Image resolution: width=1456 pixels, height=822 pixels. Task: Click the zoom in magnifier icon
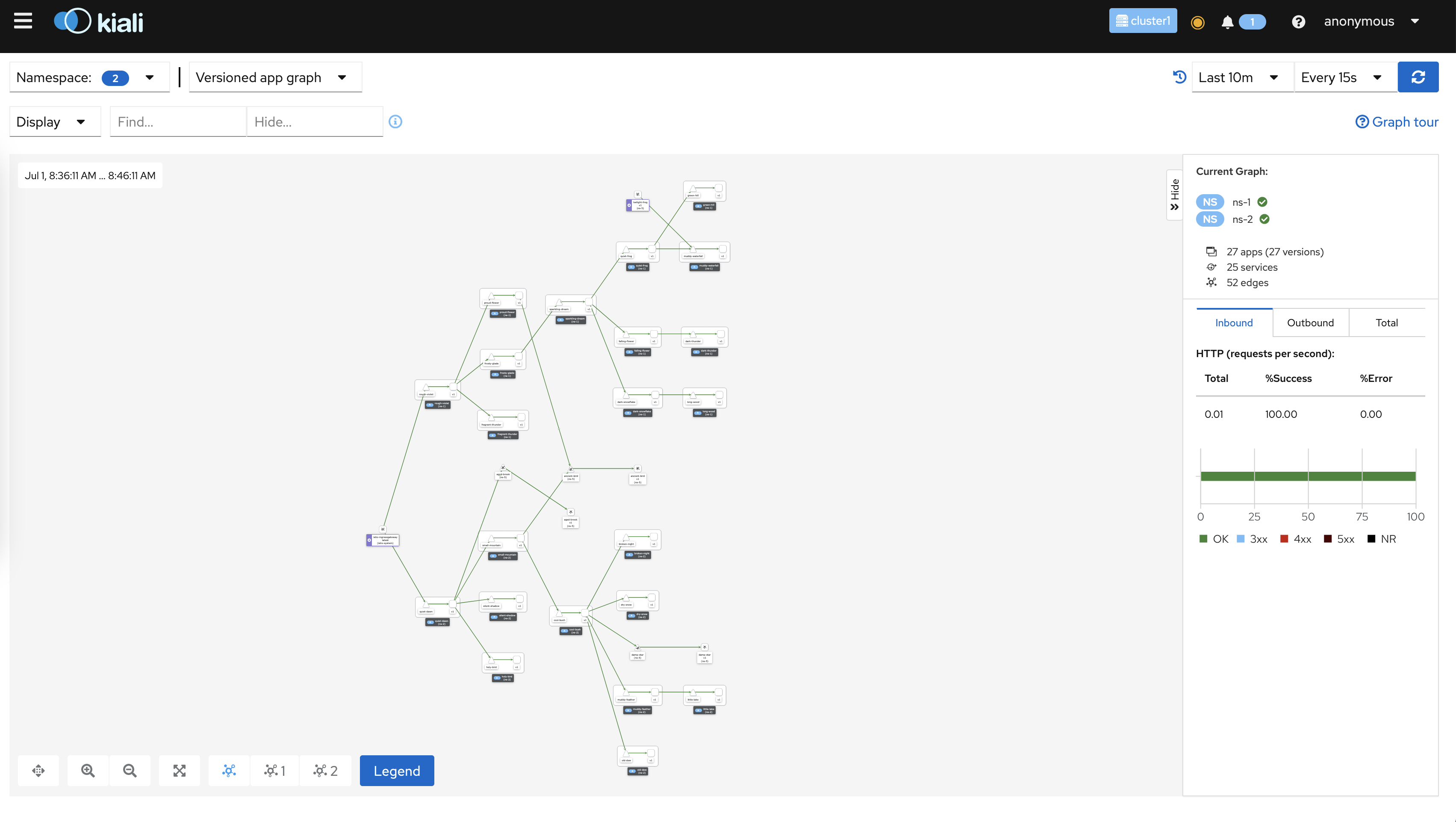88,771
